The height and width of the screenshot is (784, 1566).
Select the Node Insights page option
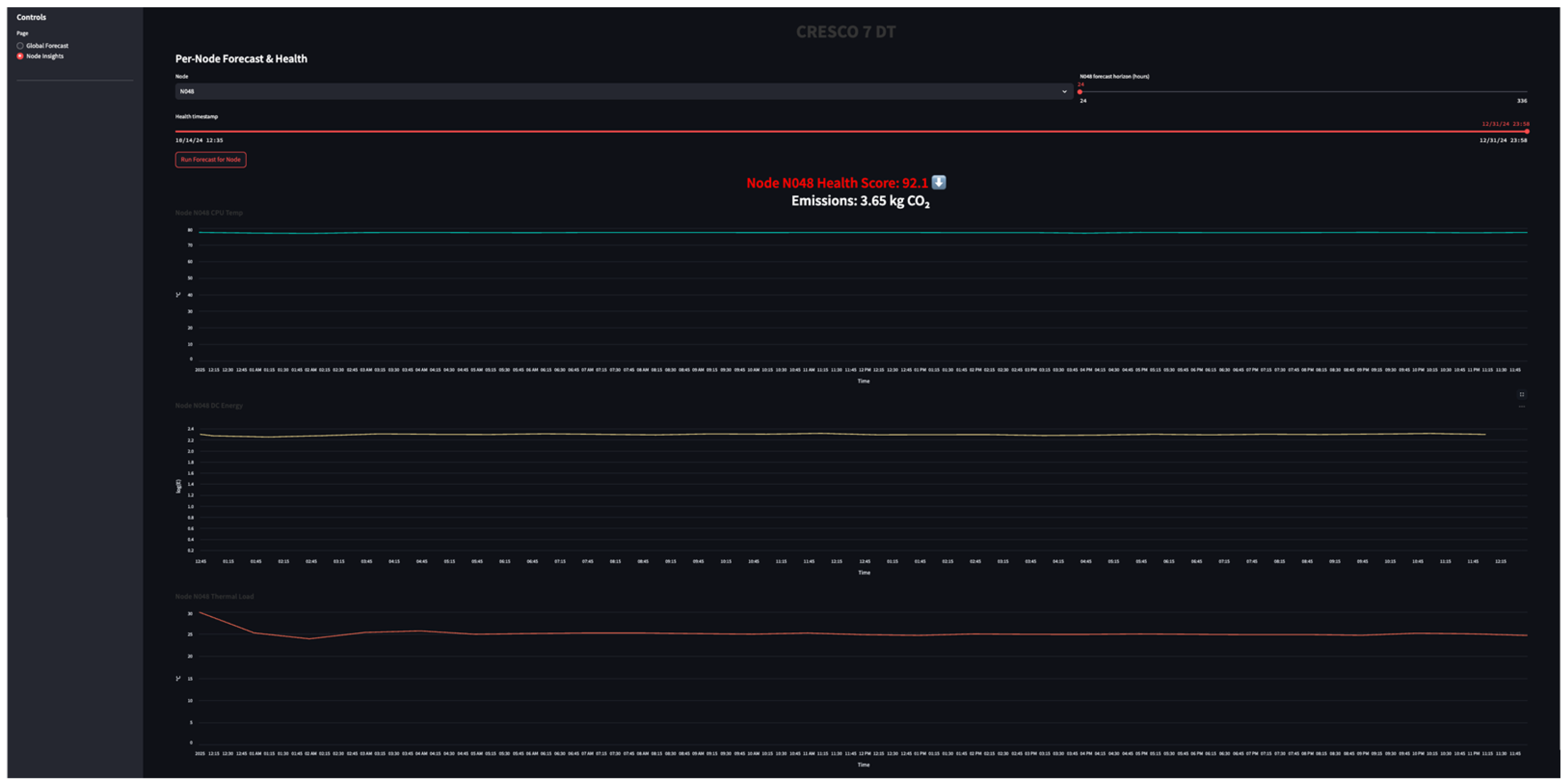[20, 56]
